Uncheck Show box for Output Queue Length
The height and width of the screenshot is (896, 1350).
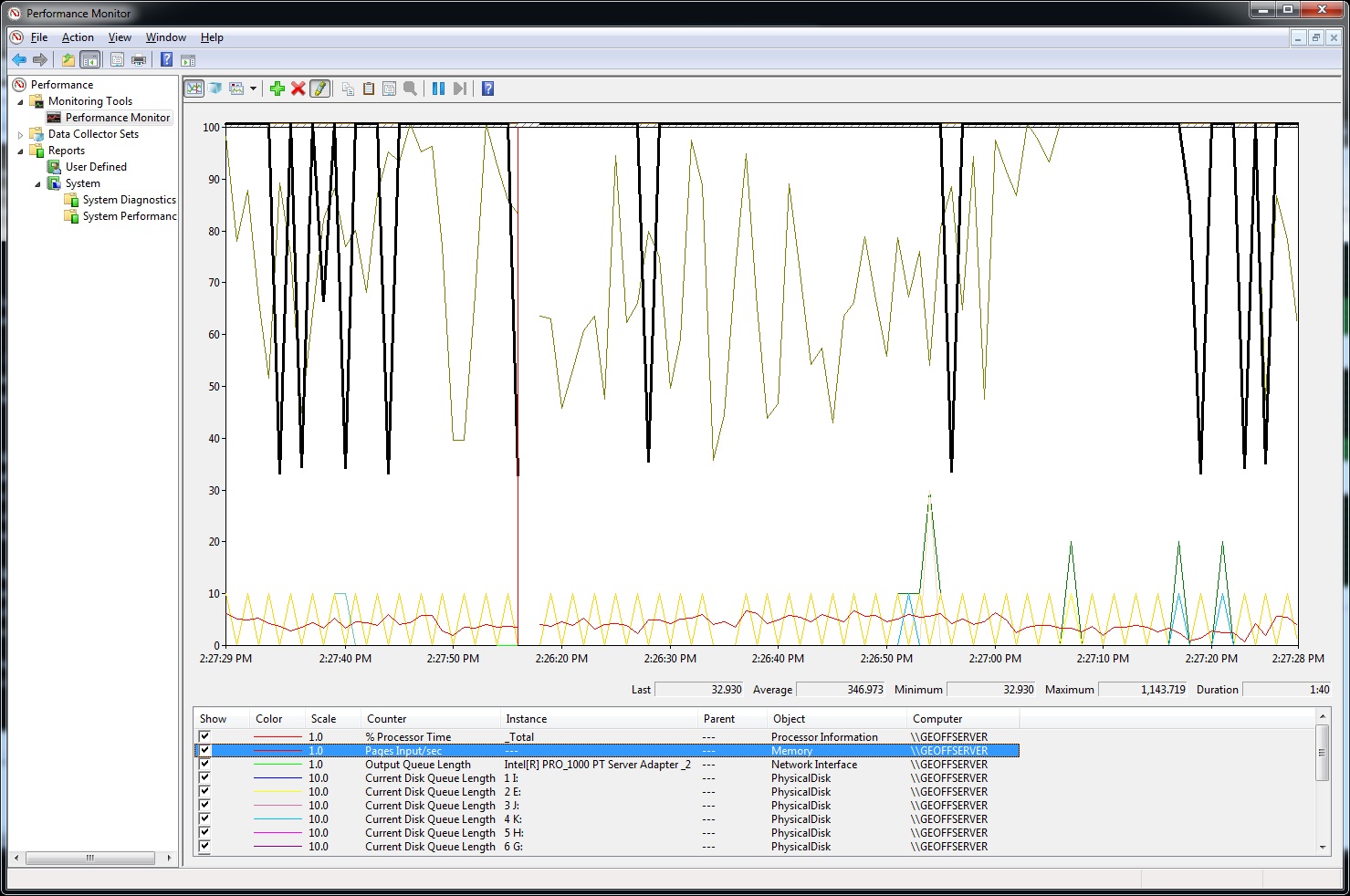click(x=204, y=764)
